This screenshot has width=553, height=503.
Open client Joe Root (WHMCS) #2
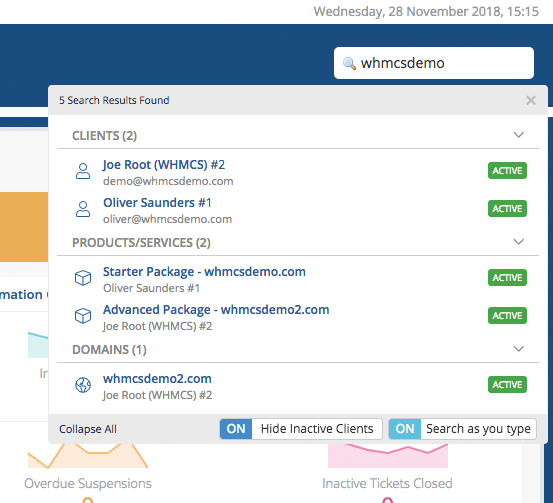tap(164, 165)
